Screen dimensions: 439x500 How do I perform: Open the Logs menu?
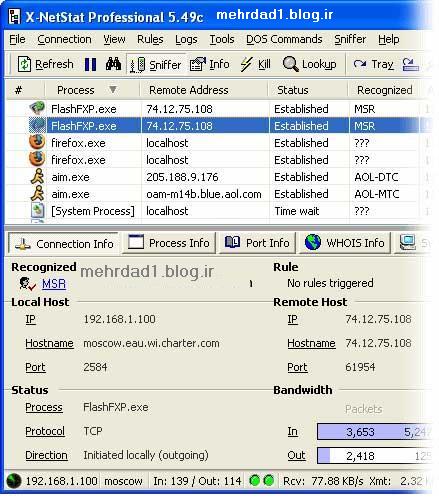tap(186, 39)
